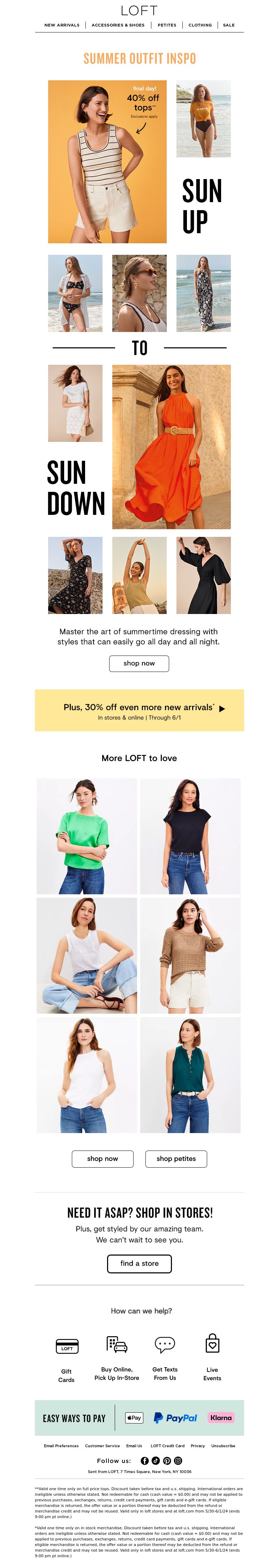Image resolution: width=279 pixels, height=1568 pixels.
Task: Click the PayPal logo
Action: [175, 1418]
